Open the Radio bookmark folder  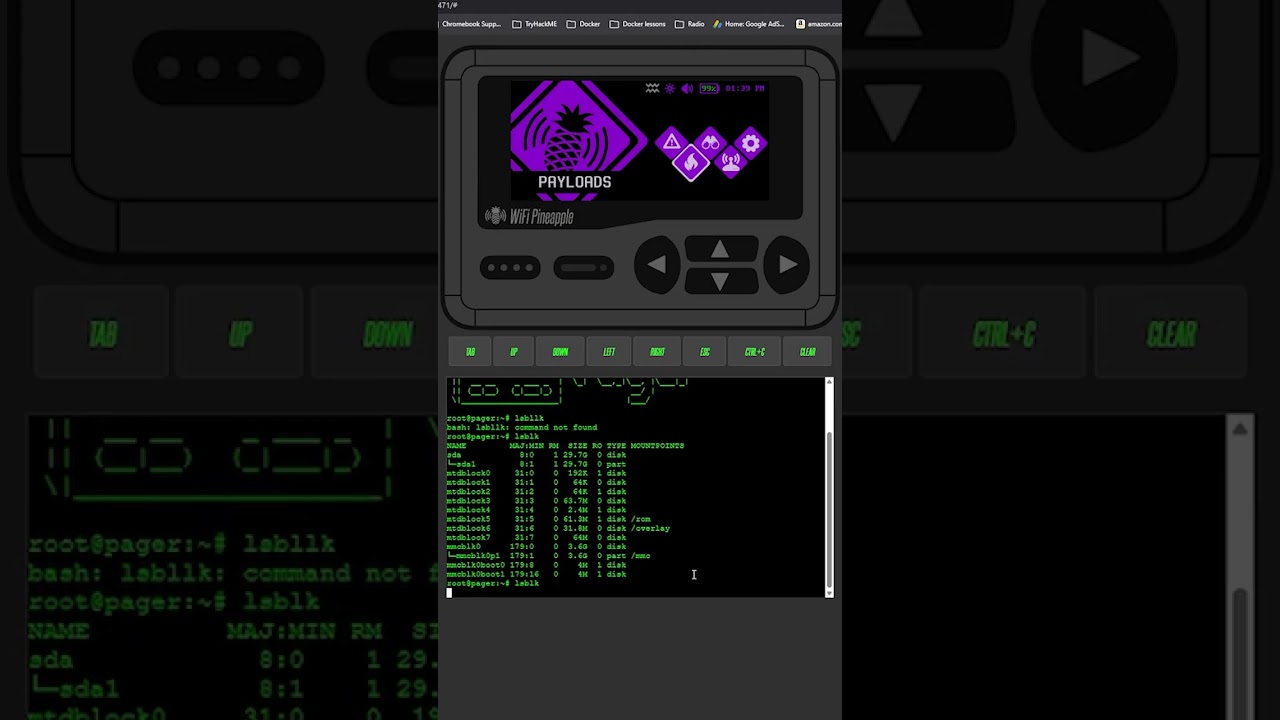689,24
